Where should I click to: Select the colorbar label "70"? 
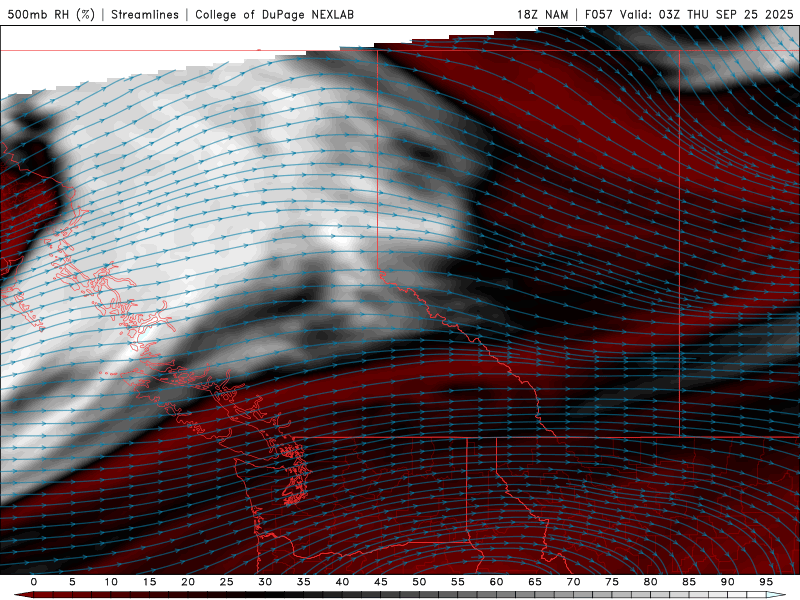[573, 582]
